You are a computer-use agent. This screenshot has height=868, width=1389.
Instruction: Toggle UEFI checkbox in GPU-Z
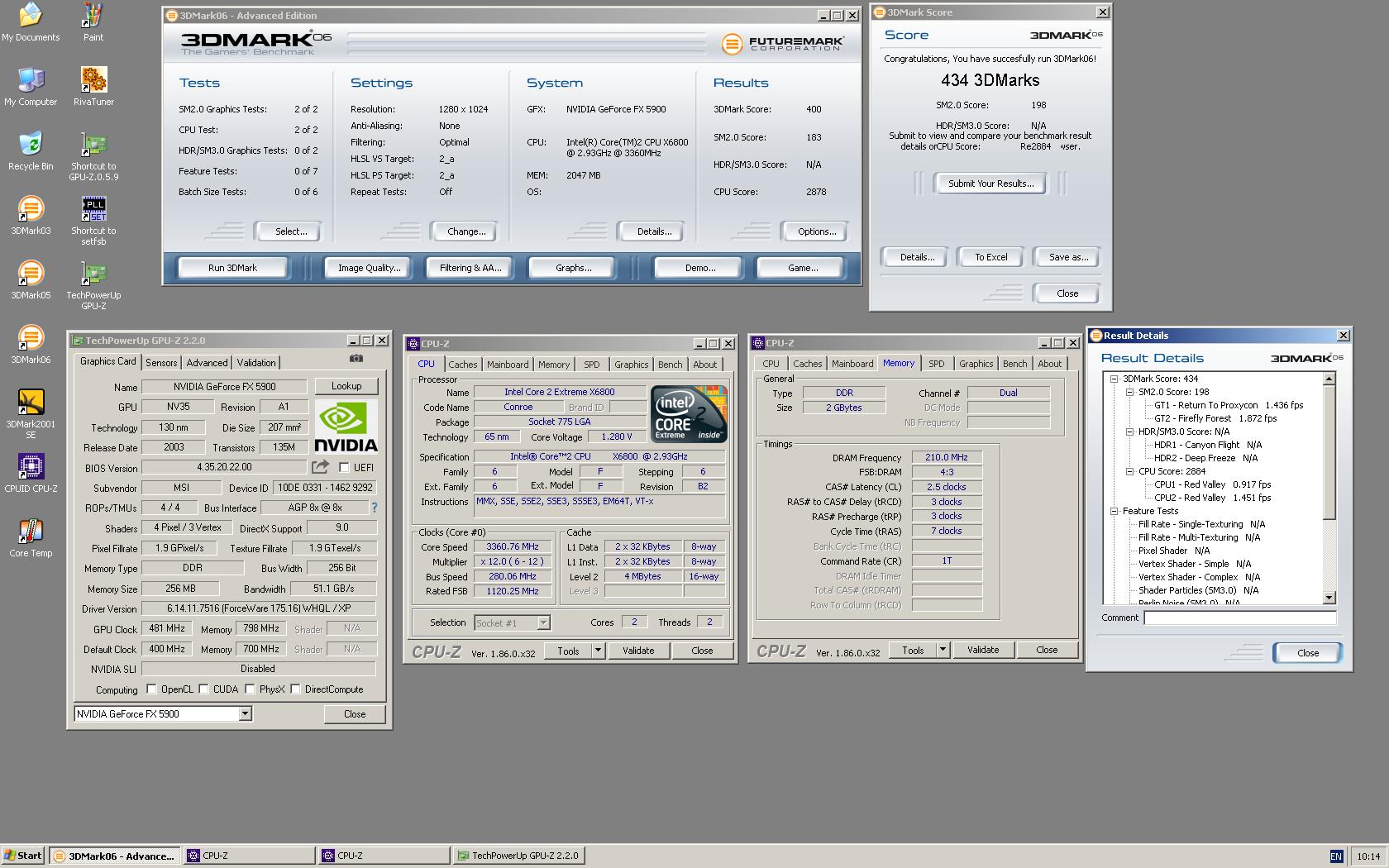344,468
